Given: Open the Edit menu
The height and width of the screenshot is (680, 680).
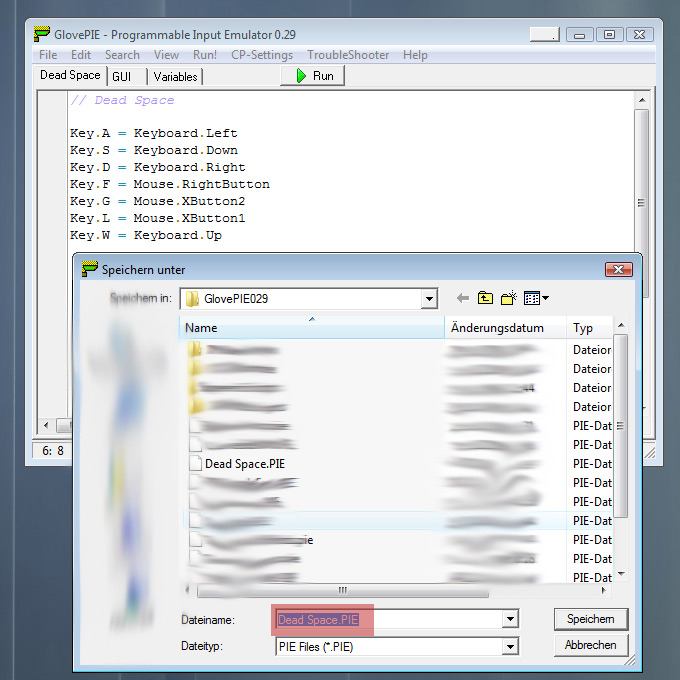Looking at the screenshot, I should click(81, 55).
